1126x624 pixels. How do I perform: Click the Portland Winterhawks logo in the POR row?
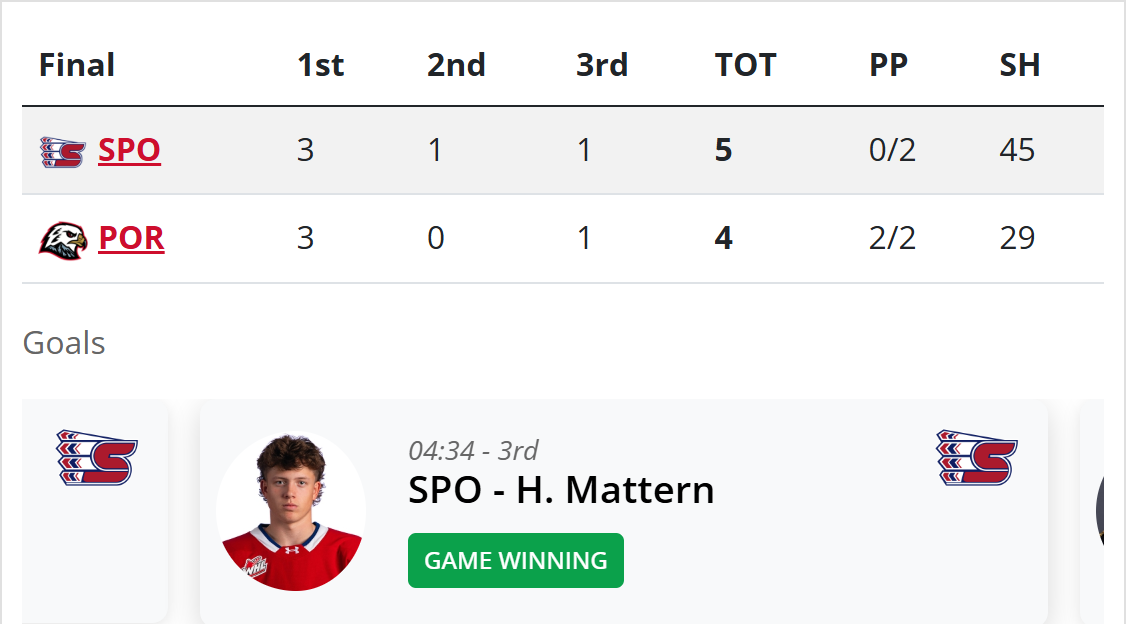click(x=63, y=240)
